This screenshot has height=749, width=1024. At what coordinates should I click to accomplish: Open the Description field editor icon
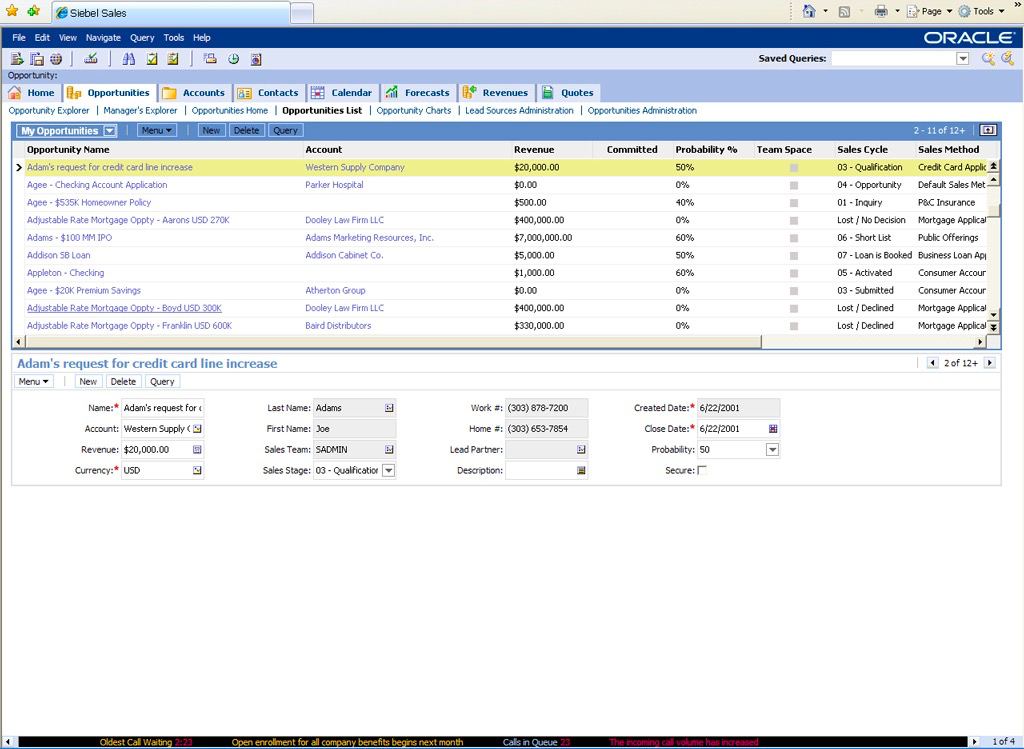click(581, 470)
